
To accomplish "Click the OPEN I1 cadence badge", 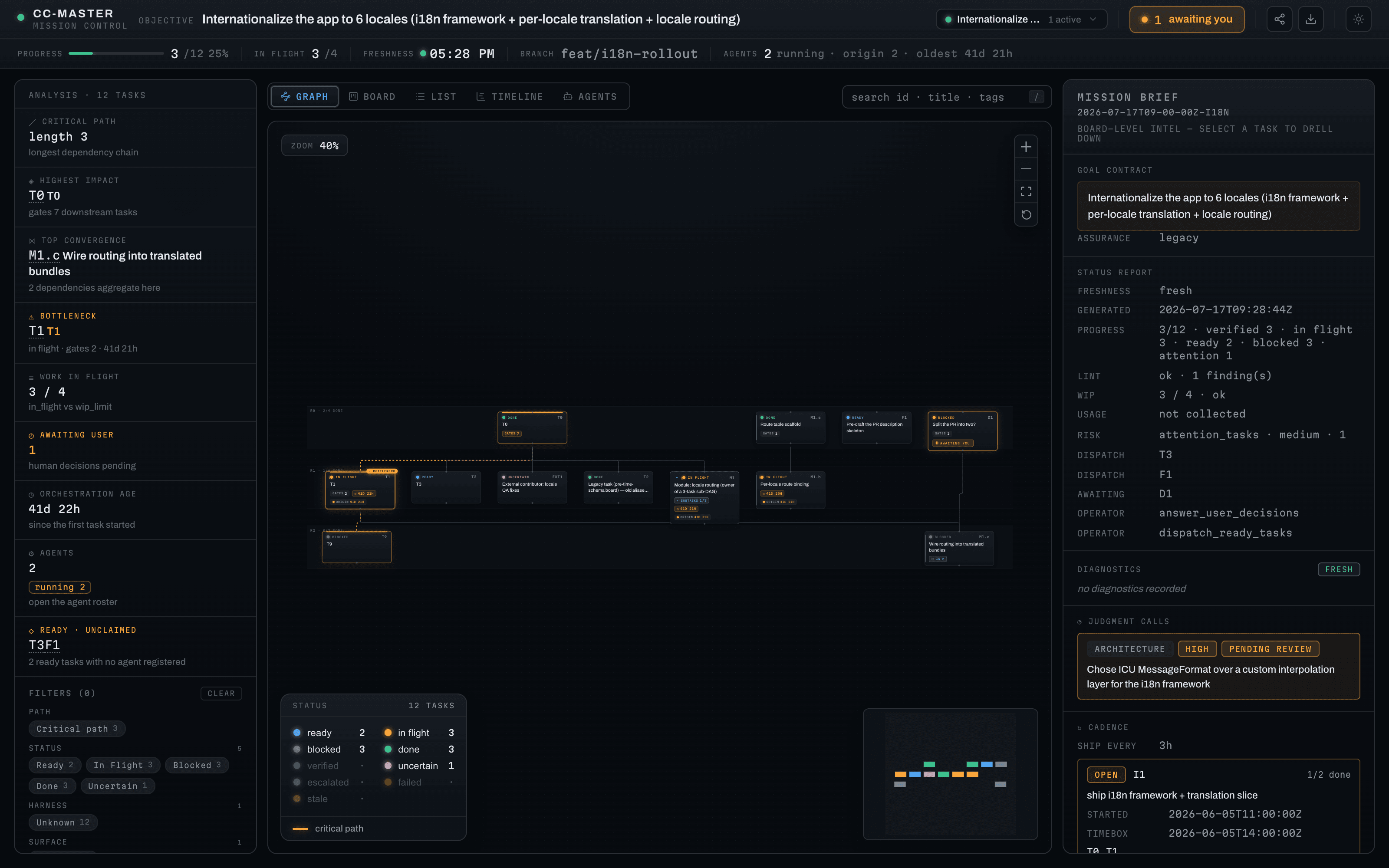I will [x=1106, y=774].
